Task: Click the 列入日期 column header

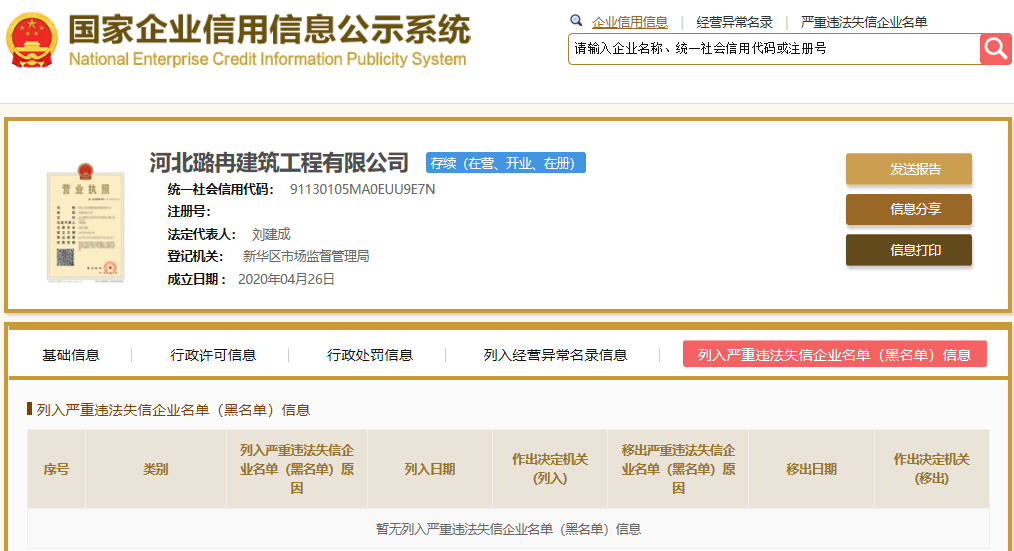Action: tap(430, 469)
